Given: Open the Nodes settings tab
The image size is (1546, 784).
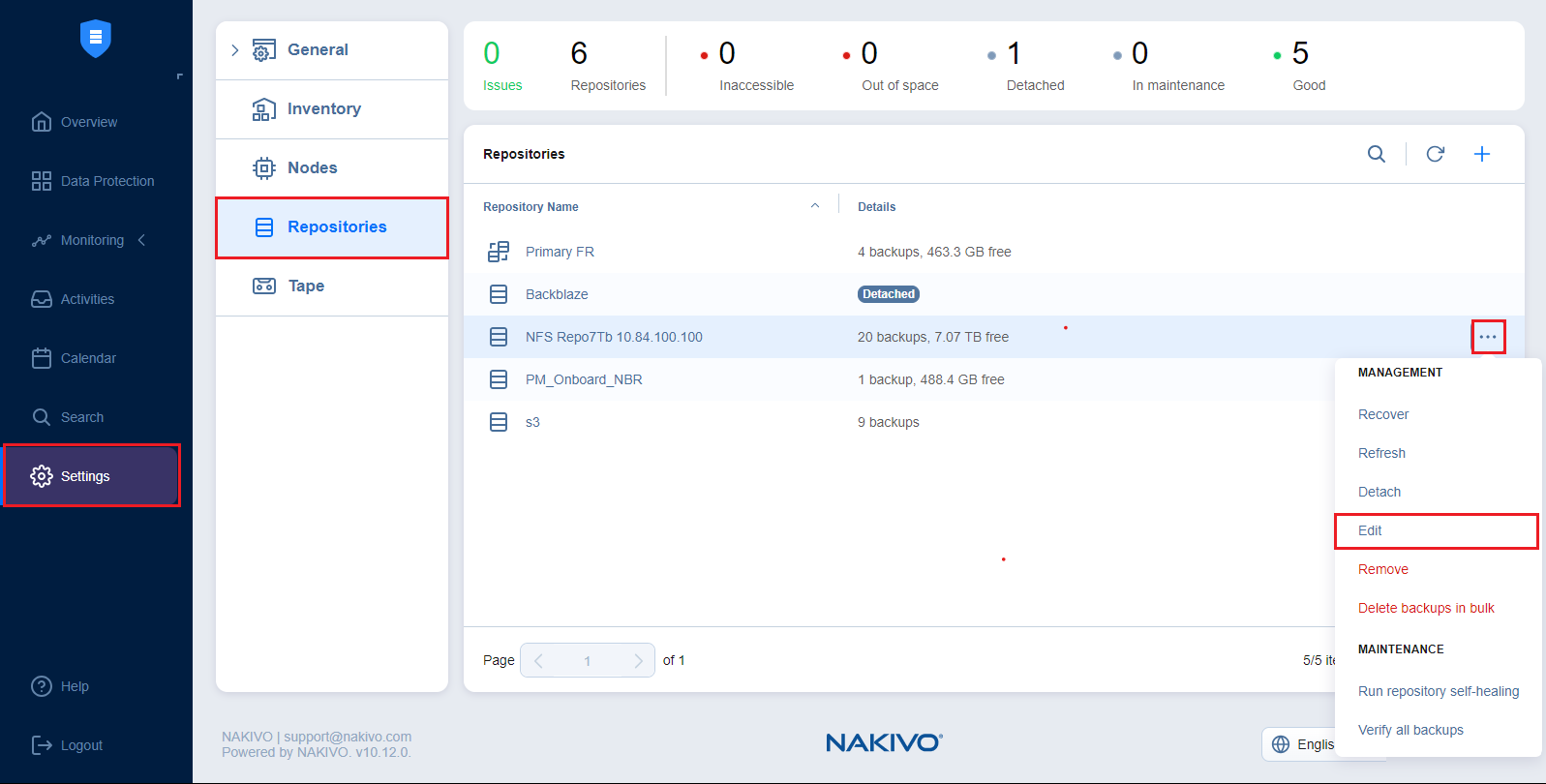Looking at the screenshot, I should (312, 167).
